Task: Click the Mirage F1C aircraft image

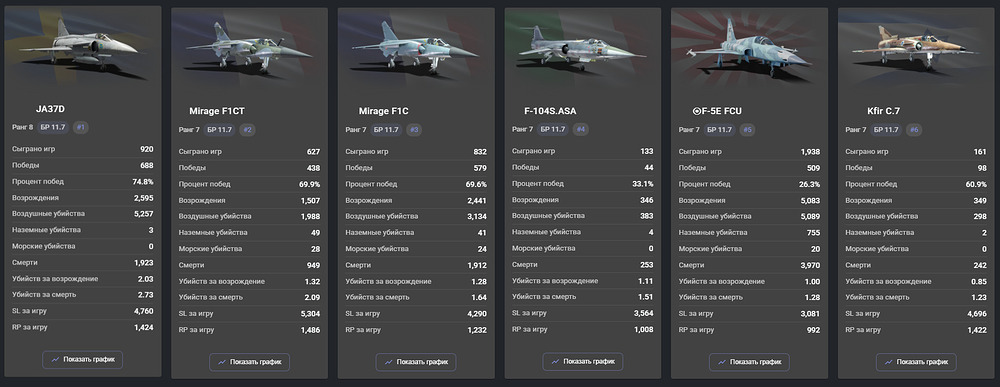Action: tap(416, 46)
